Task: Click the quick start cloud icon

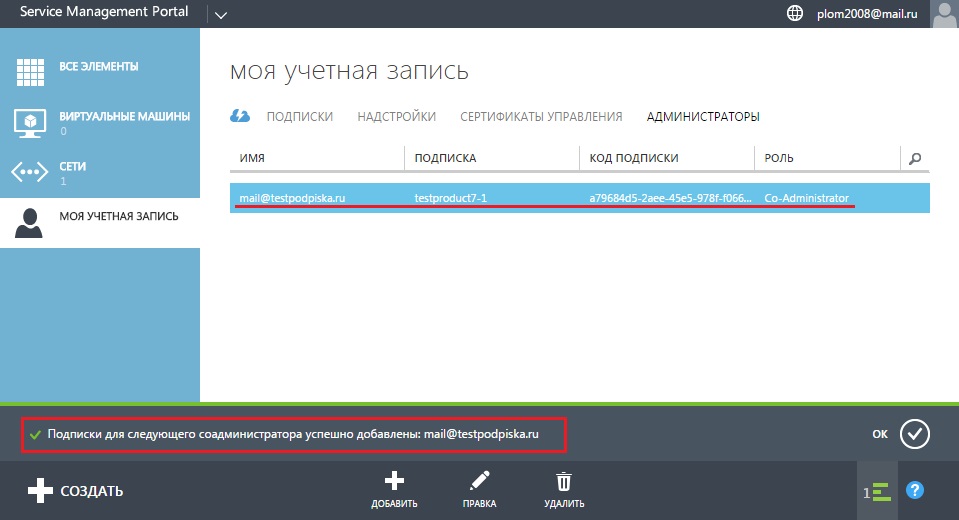Action: pos(240,116)
